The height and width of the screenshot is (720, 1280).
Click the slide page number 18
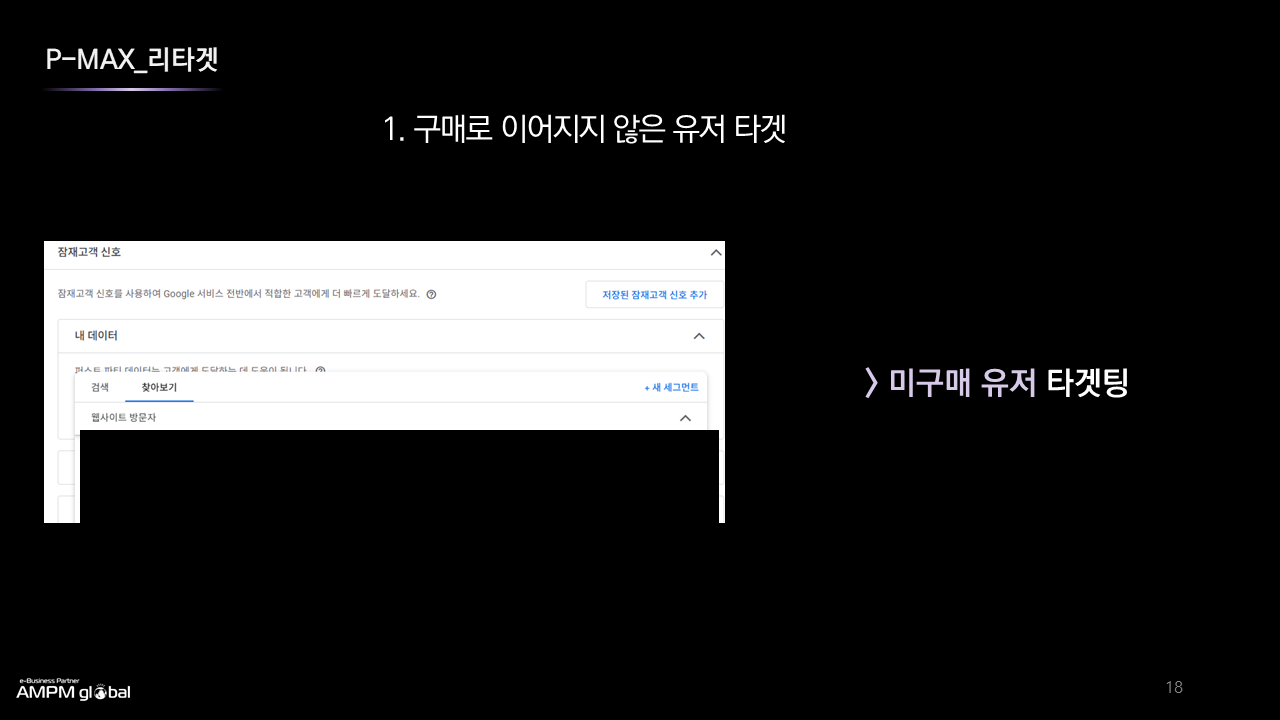point(1174,687)
